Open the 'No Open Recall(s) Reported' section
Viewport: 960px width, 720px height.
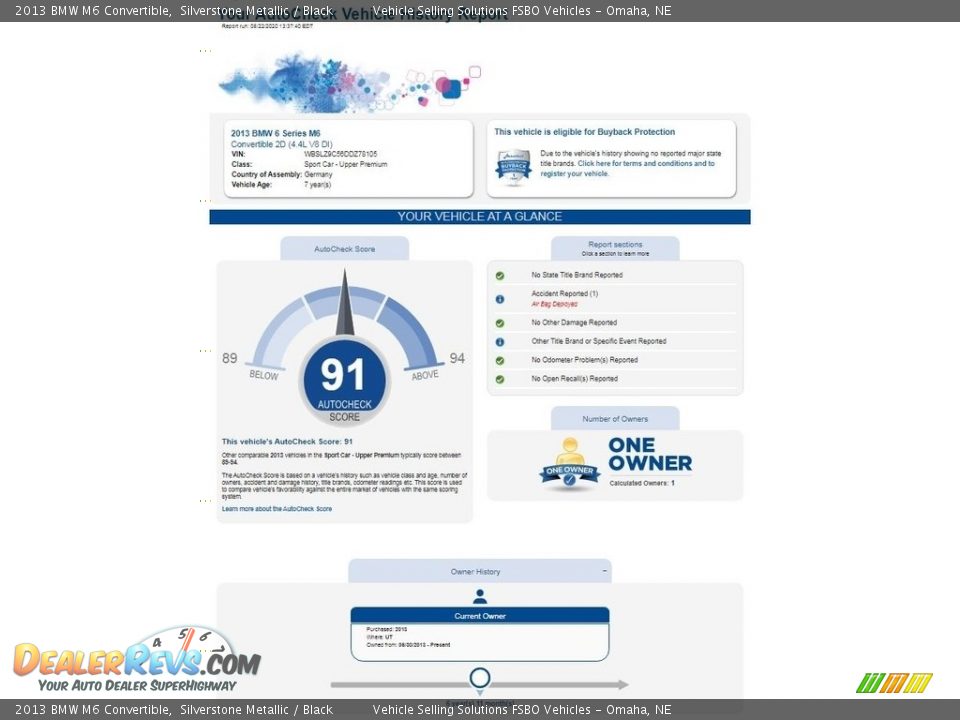574,379
